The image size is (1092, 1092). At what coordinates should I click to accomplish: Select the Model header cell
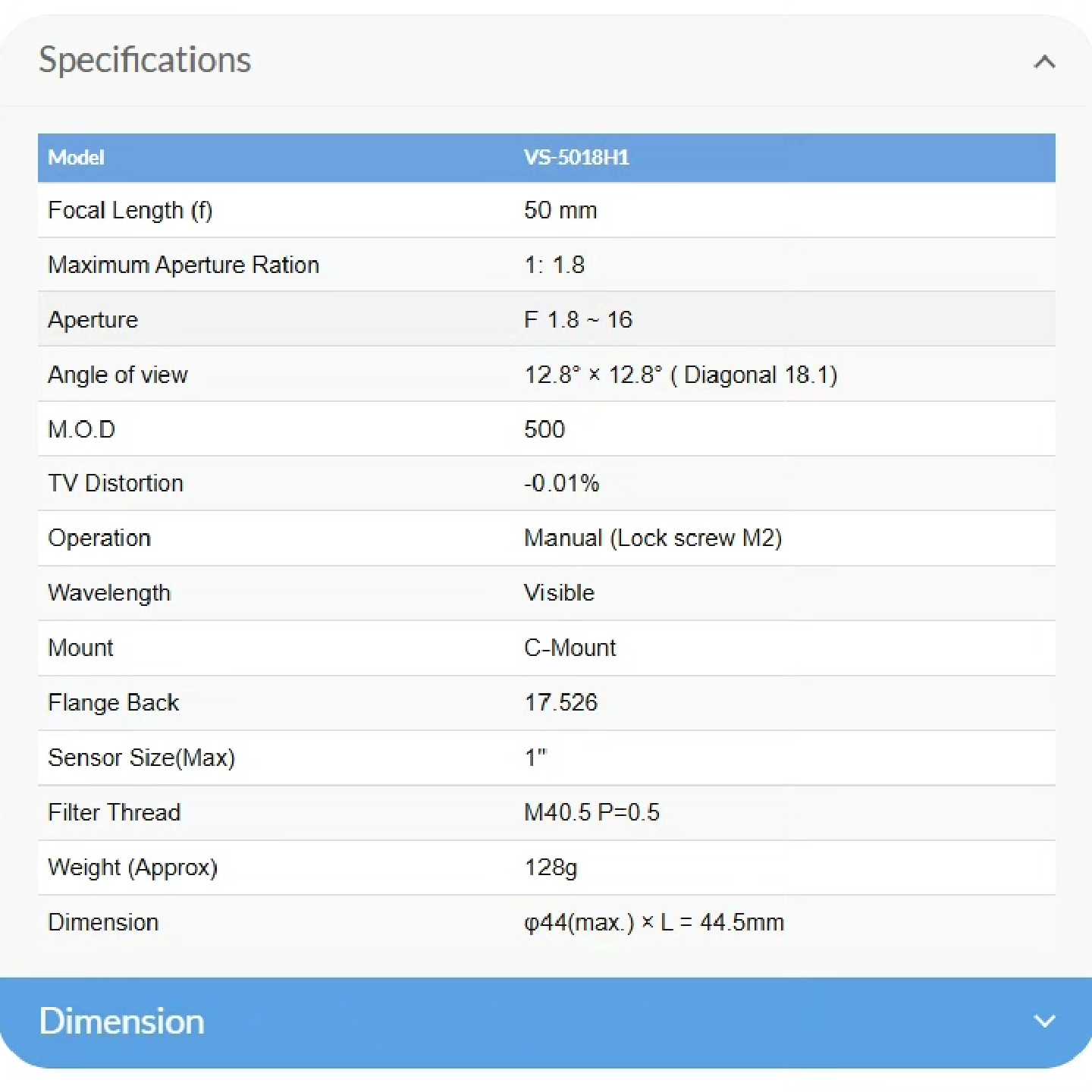(x=76, y=158)
